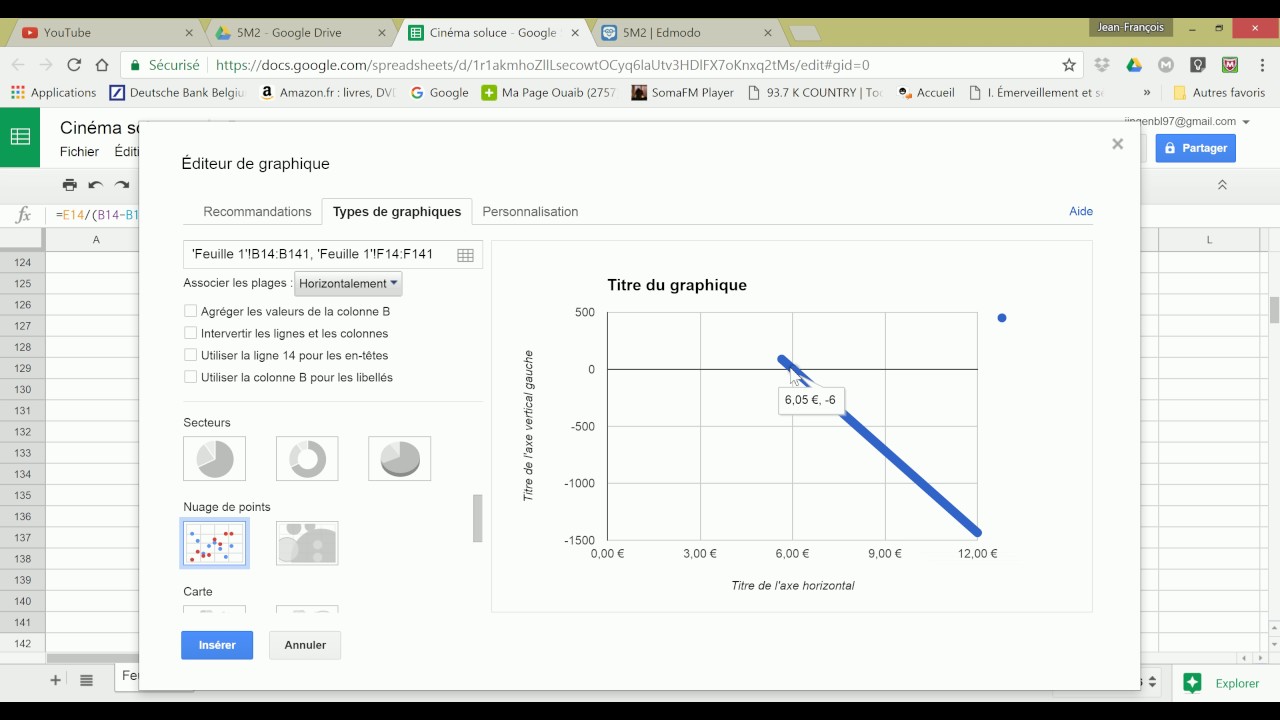Open the Accueil bookmark

click(926, 92)
